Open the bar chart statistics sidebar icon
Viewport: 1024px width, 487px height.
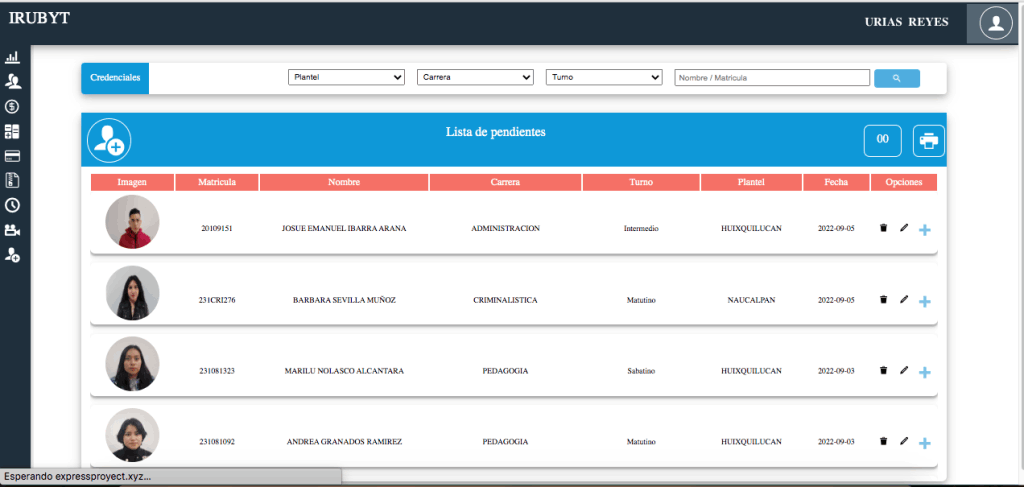coord(13,58)
